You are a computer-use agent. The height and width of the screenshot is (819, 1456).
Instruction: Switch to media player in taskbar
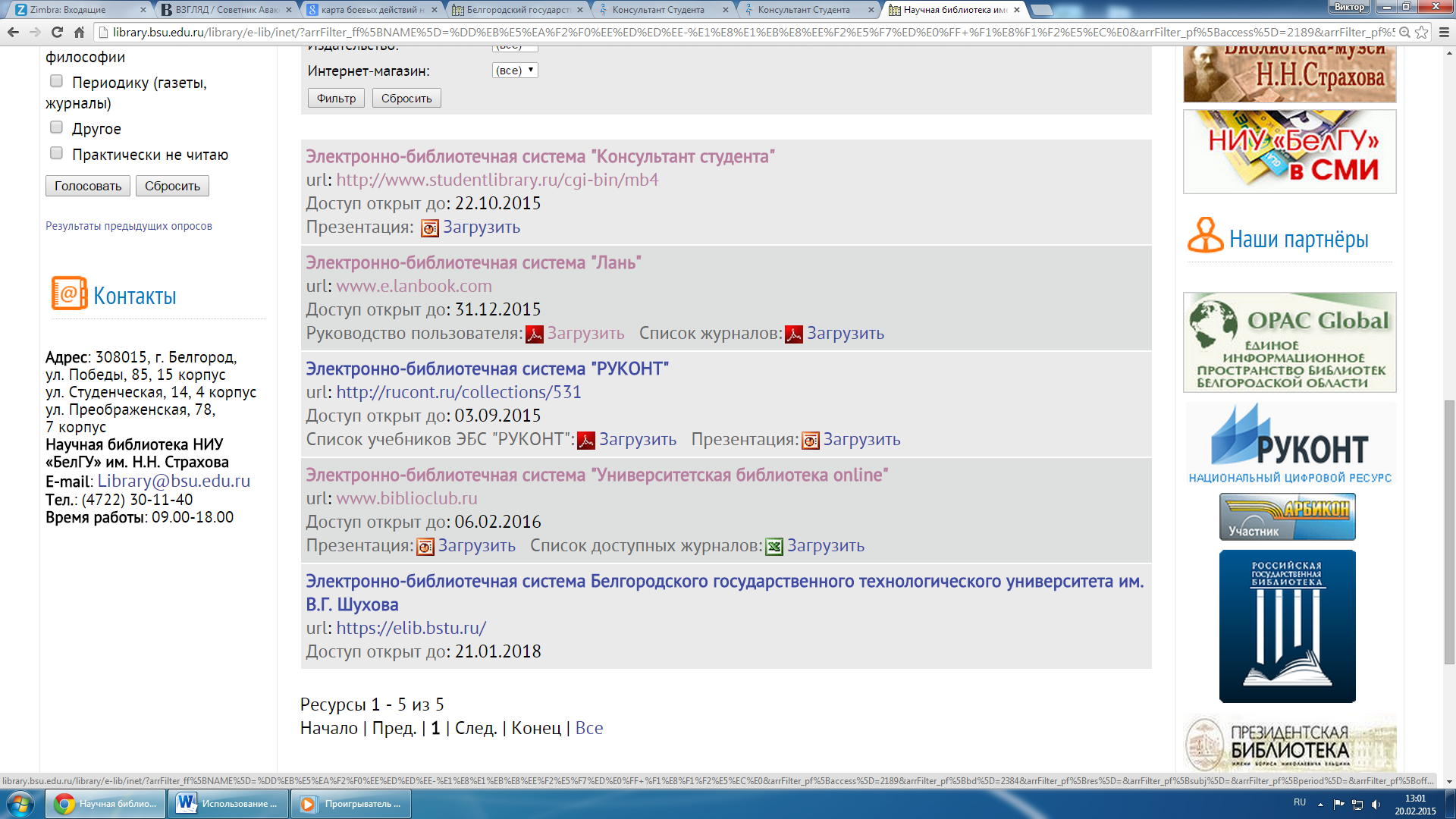(x=351, y=804)
